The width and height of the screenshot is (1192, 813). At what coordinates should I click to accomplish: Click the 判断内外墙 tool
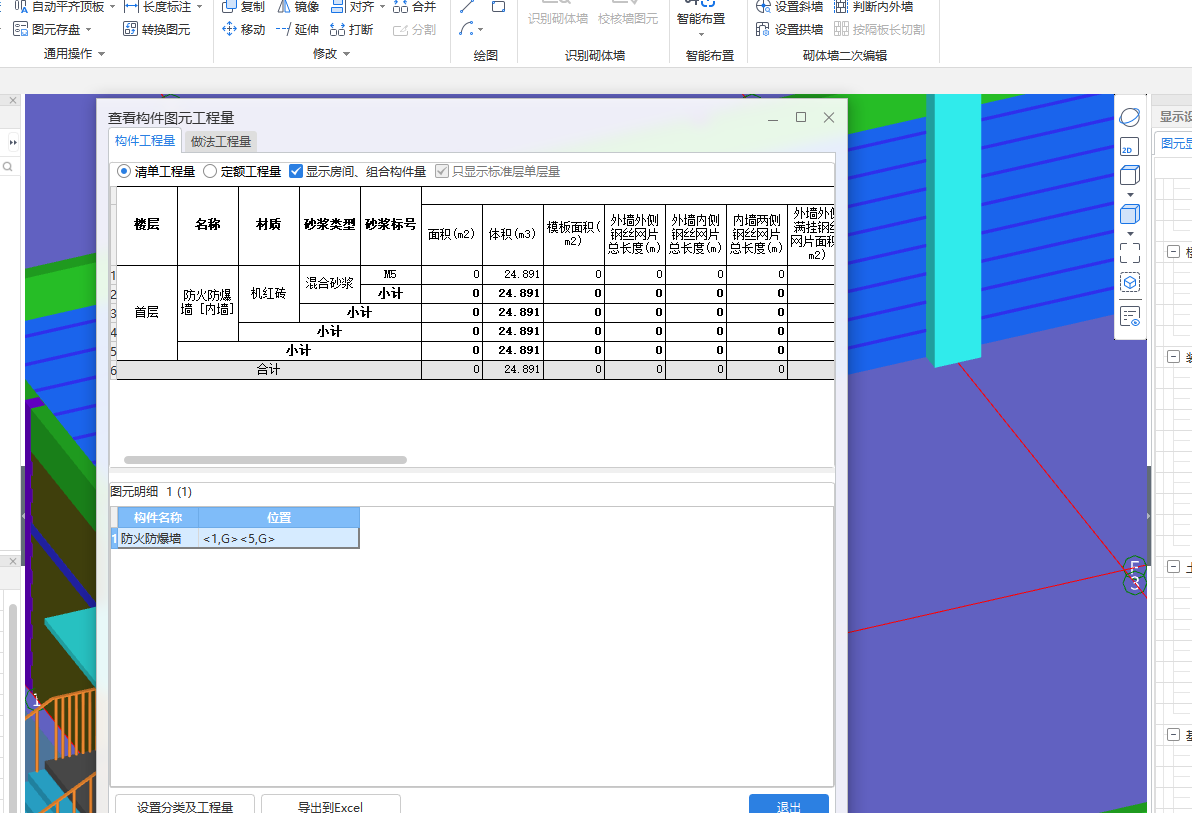point(873,6)
